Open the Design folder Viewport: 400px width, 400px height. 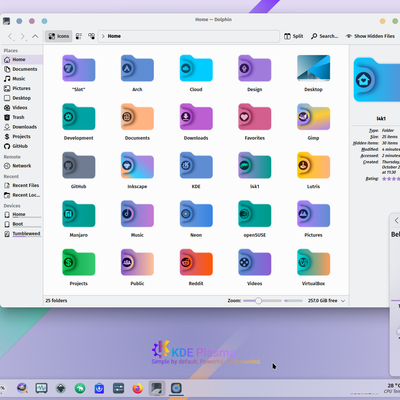coord(255,68)
